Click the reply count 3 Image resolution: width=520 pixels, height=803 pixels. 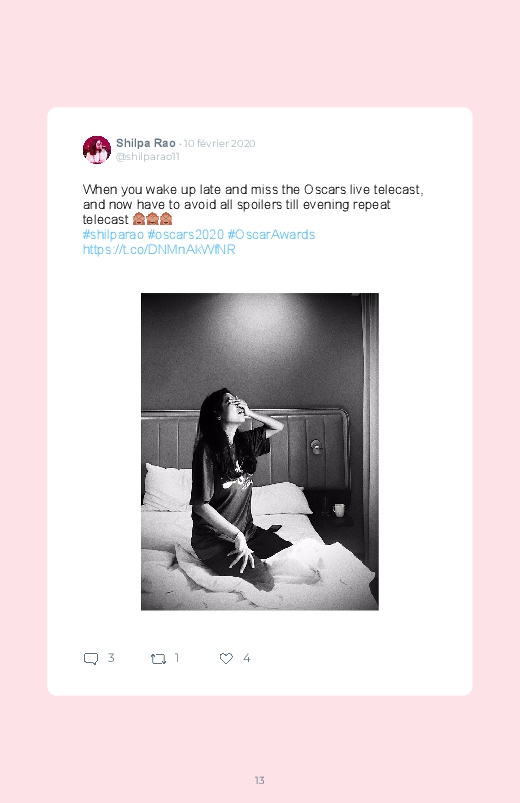point(111,658)
